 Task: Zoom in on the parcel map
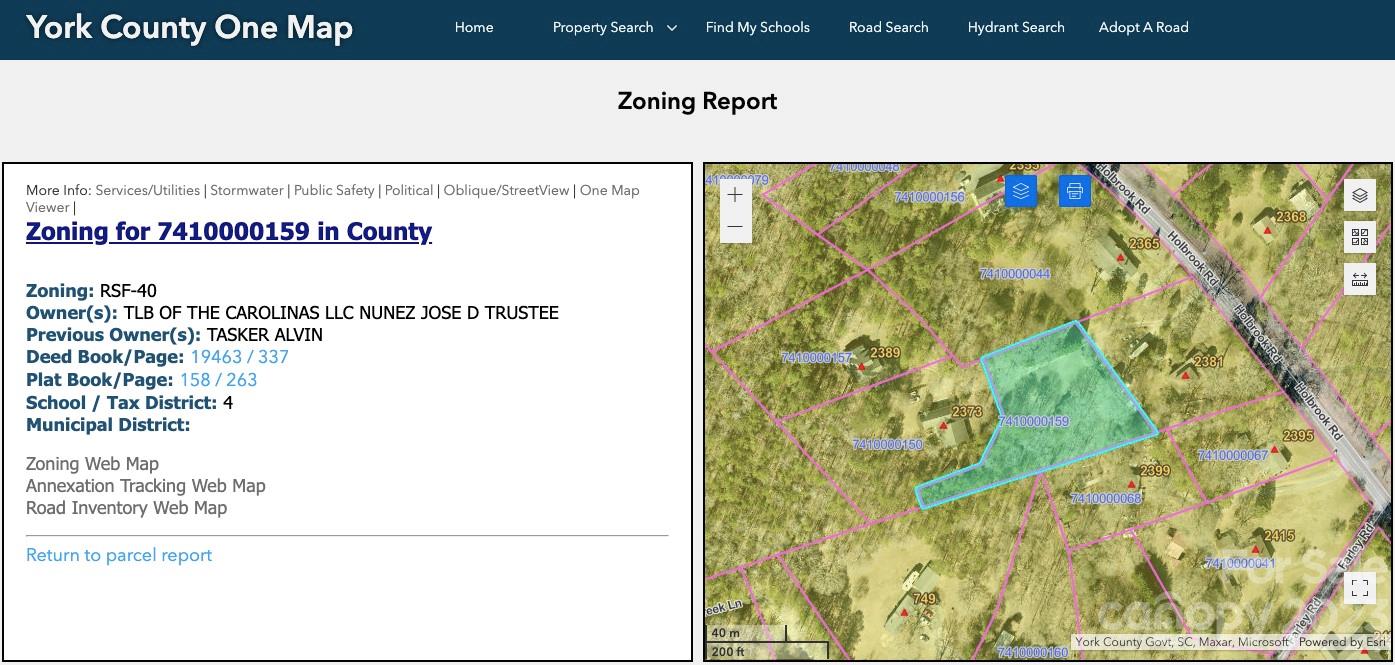pyautogui.click(x=735, y=196)
